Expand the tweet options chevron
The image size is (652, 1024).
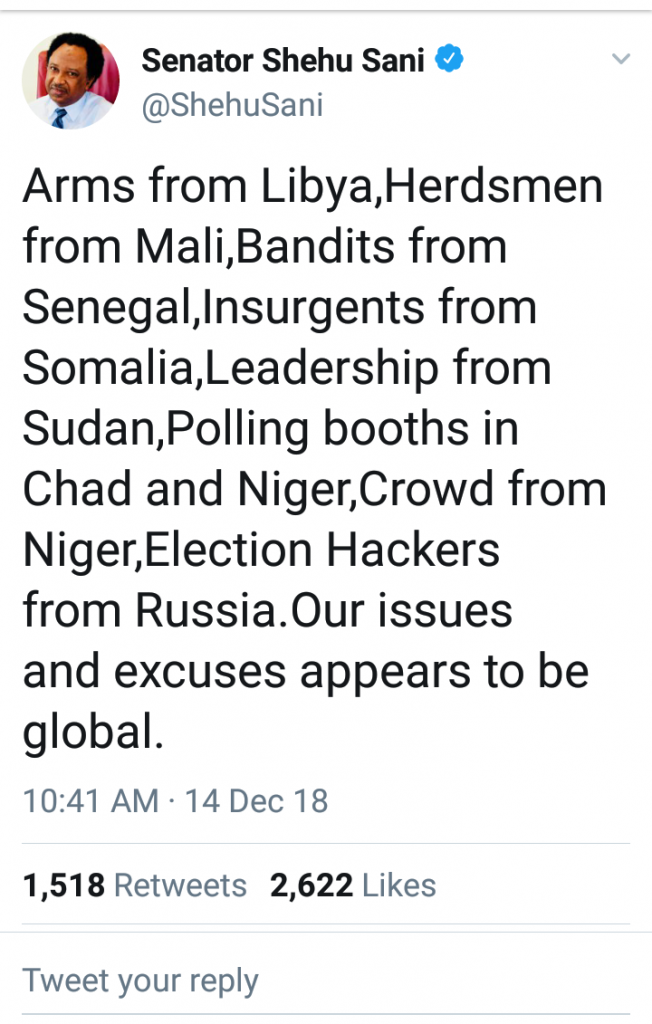621,61
